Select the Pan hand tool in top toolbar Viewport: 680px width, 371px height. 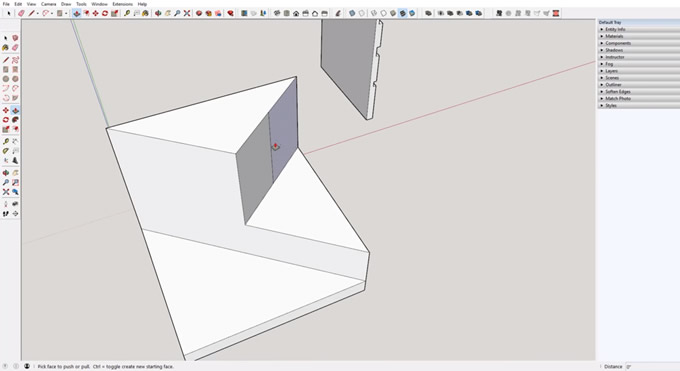(168, 13)
